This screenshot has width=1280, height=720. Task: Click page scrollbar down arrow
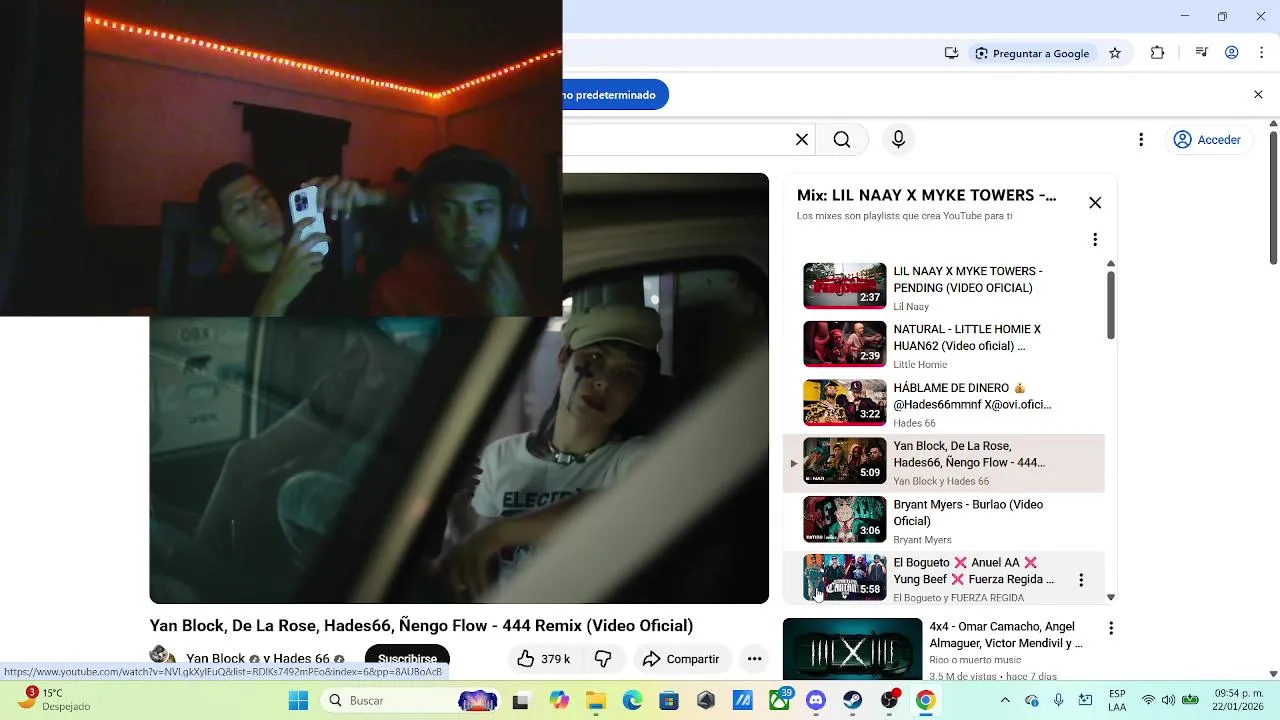1273,674
